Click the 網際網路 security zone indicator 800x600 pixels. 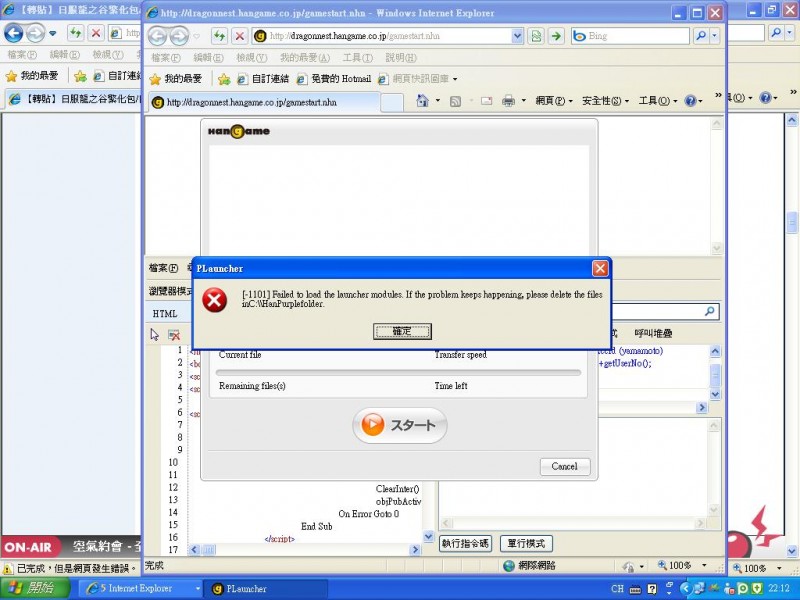[x=529, y=565]
